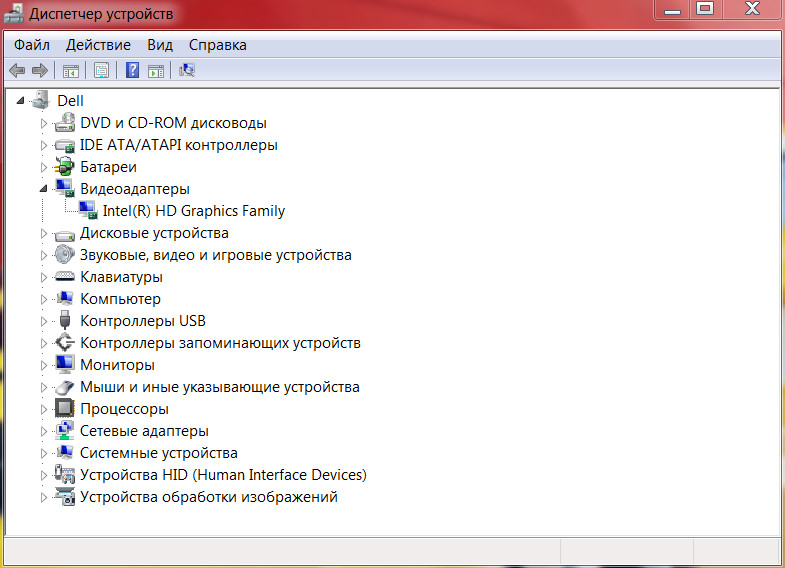Select Устройства HID (Human Interface Devices)

[x=223, y=475]
